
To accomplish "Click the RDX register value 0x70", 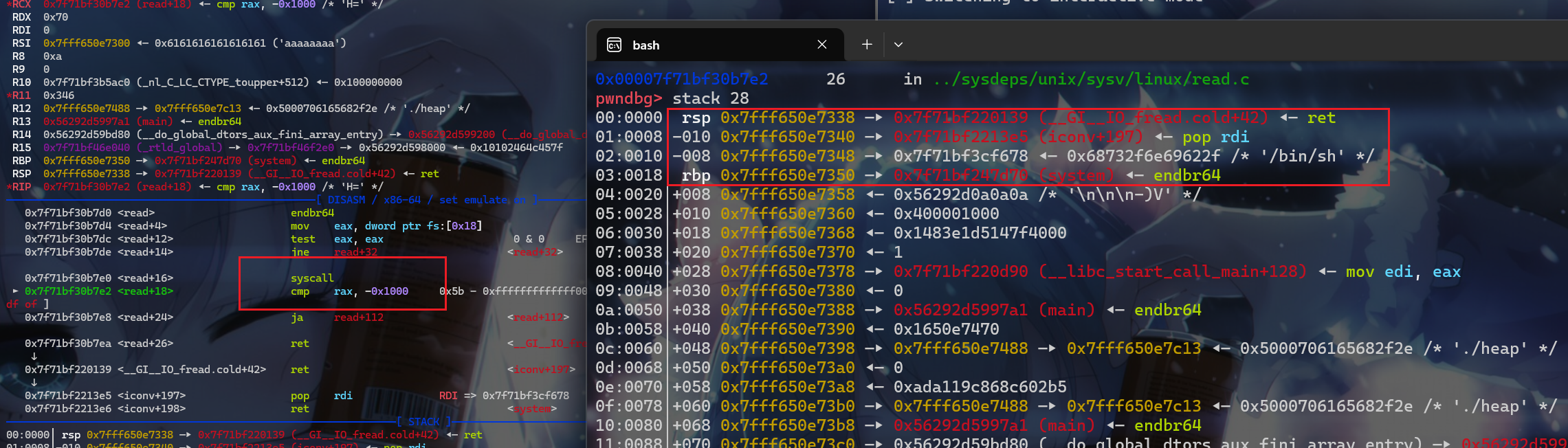I will tap(56, 17).
